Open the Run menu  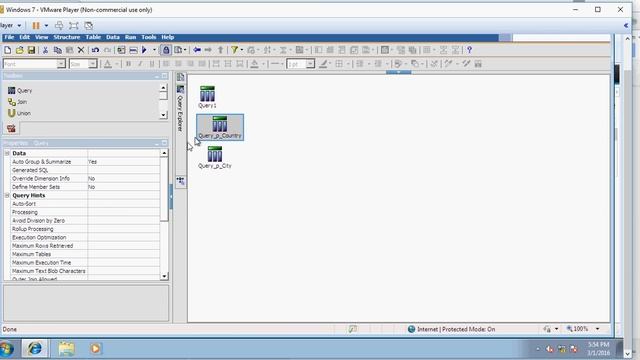coord(130,37)
